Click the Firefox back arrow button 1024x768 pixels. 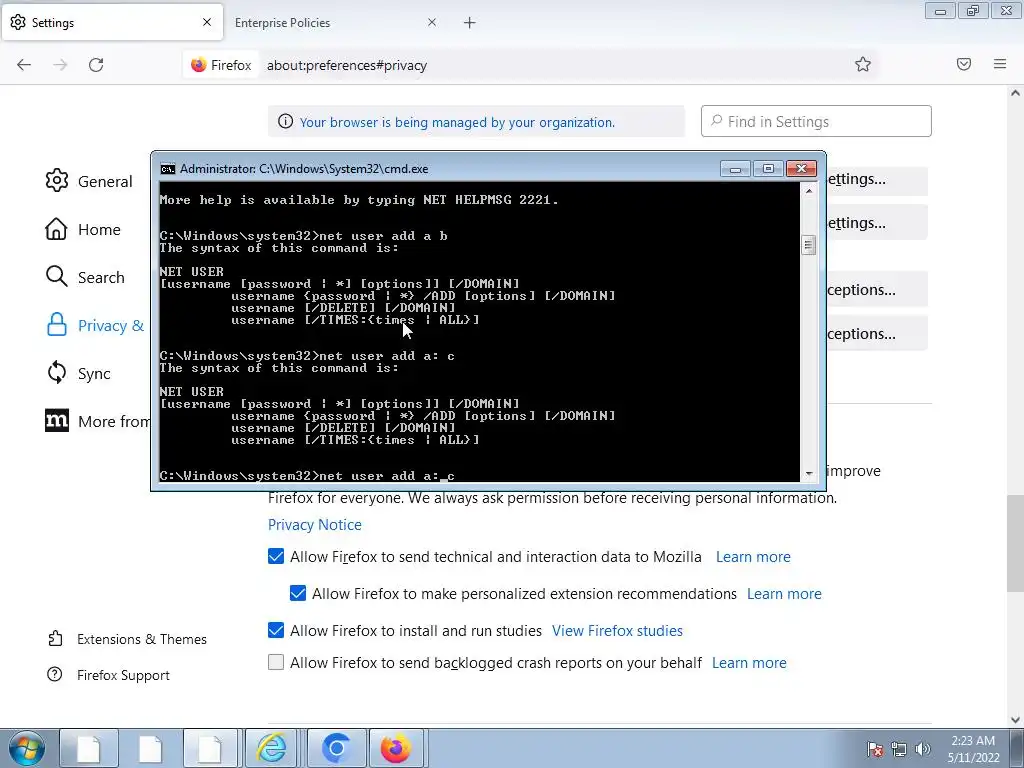pyautogui.click(x=24, y=65)
